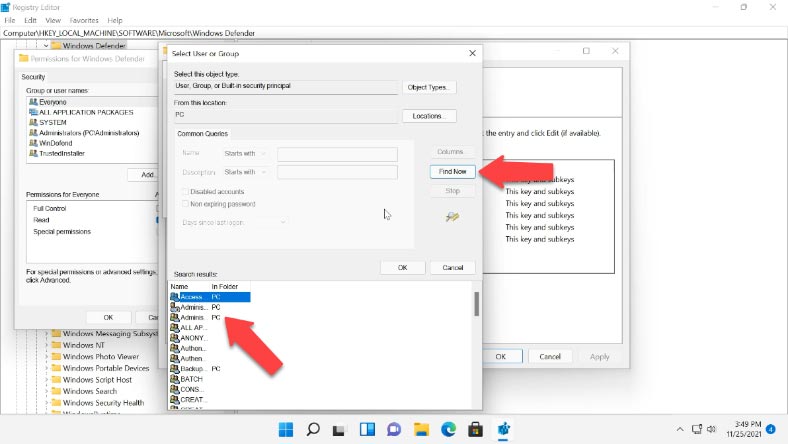This screenshot has width=788, height=444.
Task: Open the File menu
Action: pyautogui.click(x=10, y=20)
